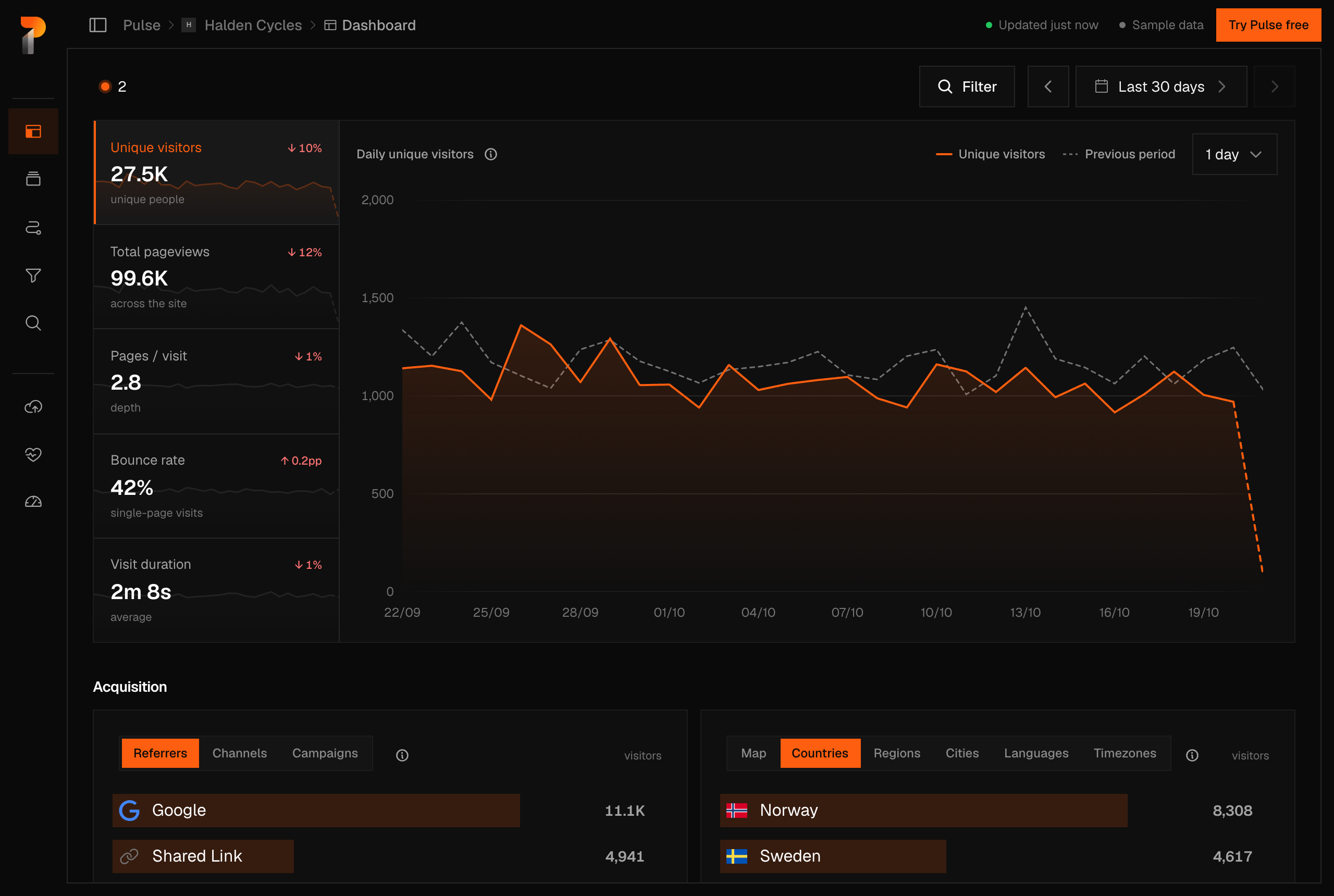
Task: Open the Dashboard sidebar icon
Action: 33,131
